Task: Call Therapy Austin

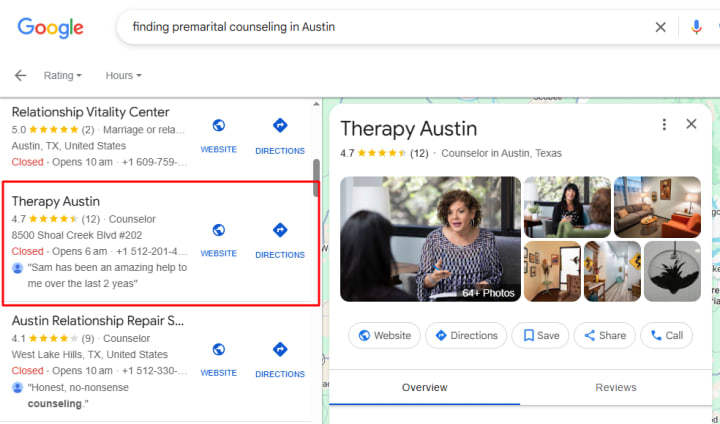Action: pos(666,336)
